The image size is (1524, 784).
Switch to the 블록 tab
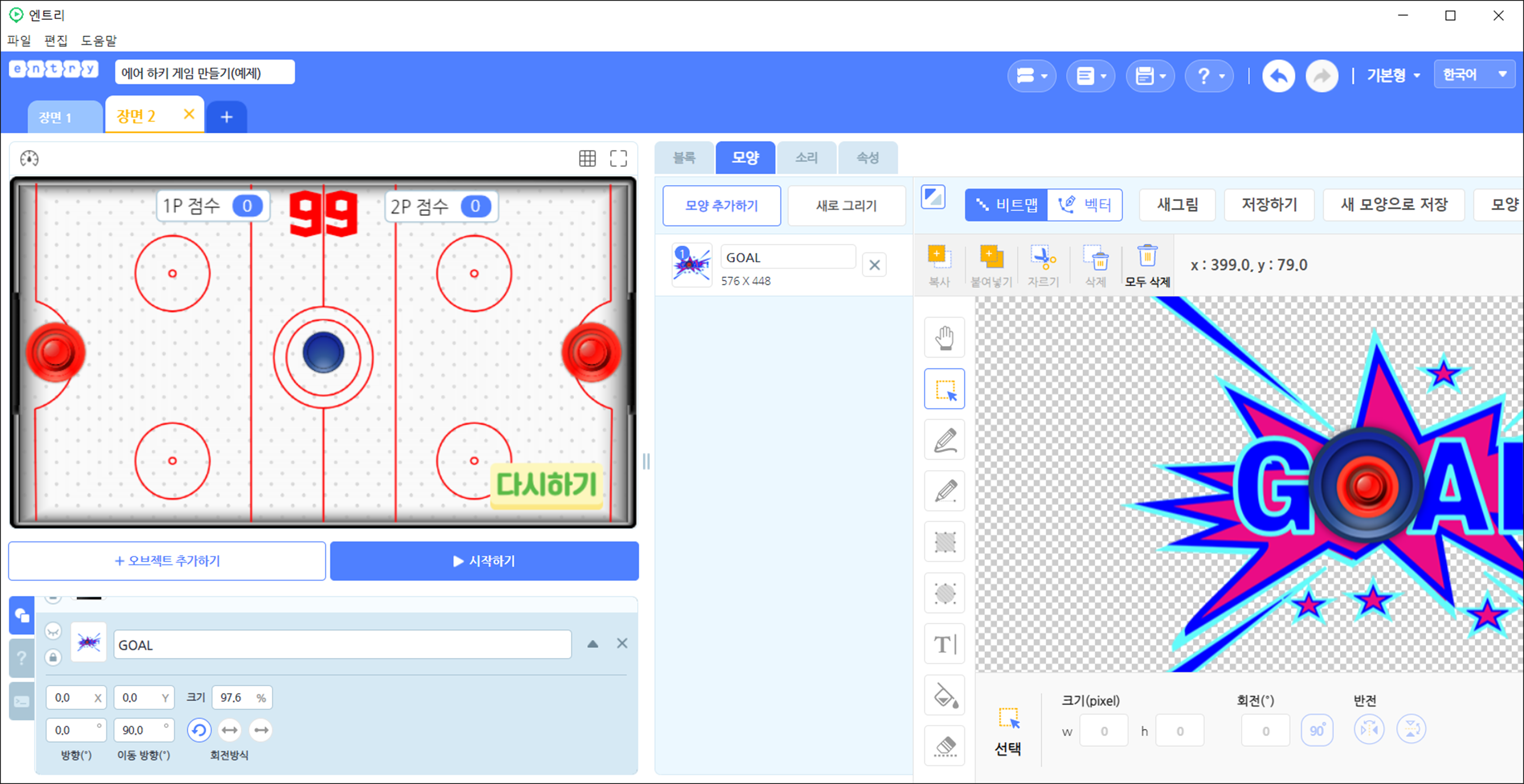[x=684, y=158]
